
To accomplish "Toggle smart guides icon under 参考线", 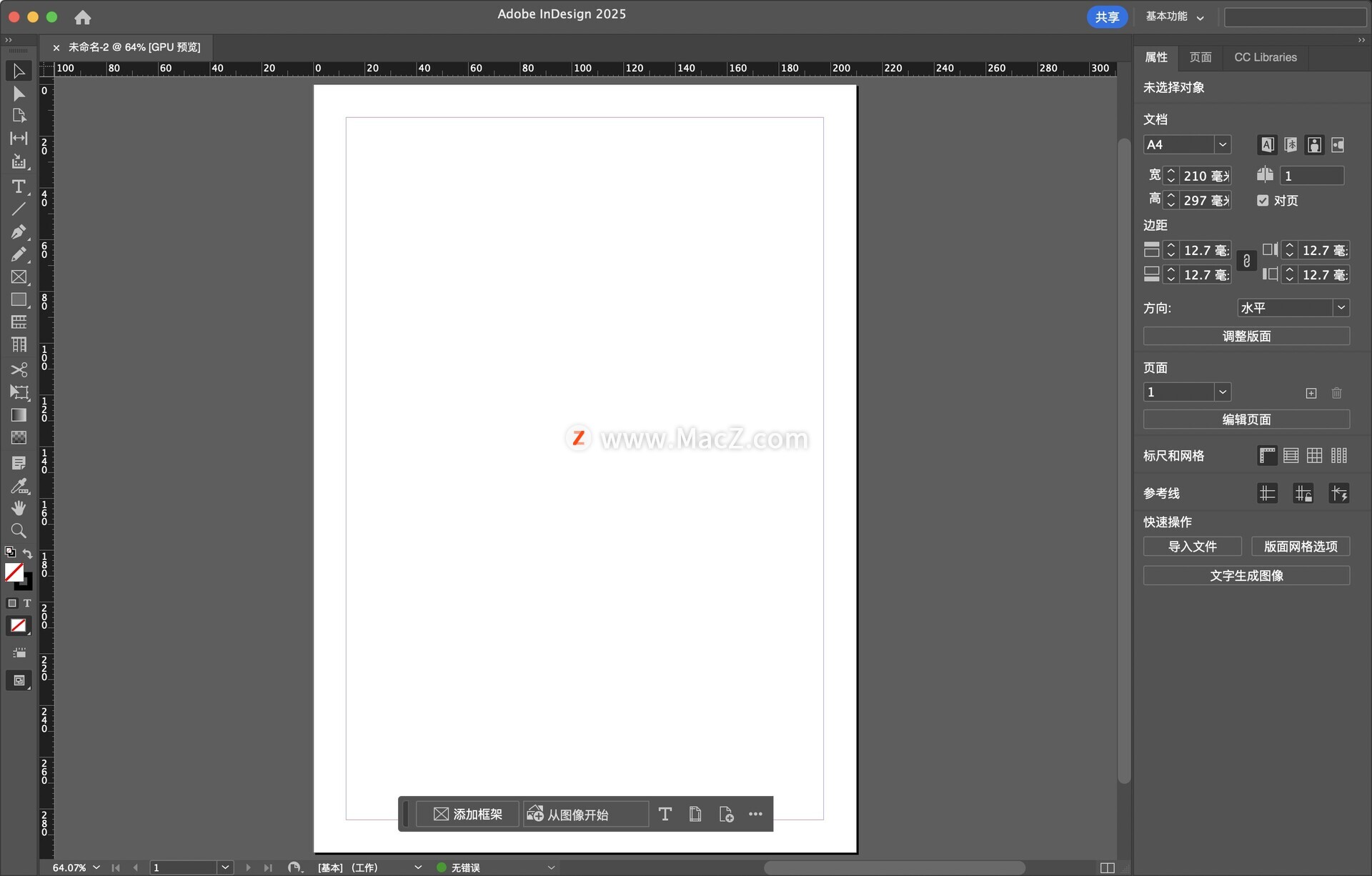I will [1338, 493].
